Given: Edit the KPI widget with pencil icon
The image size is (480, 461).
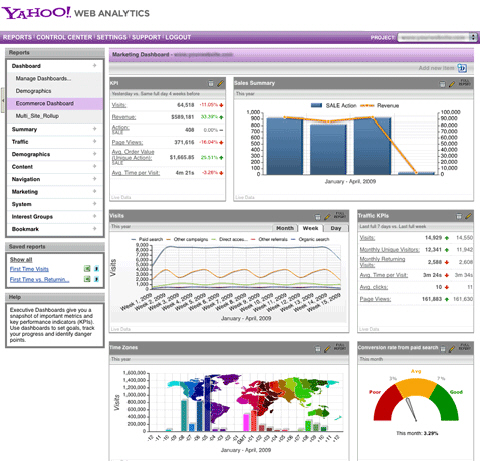Looking at the screenshot, I should point(220,83).
